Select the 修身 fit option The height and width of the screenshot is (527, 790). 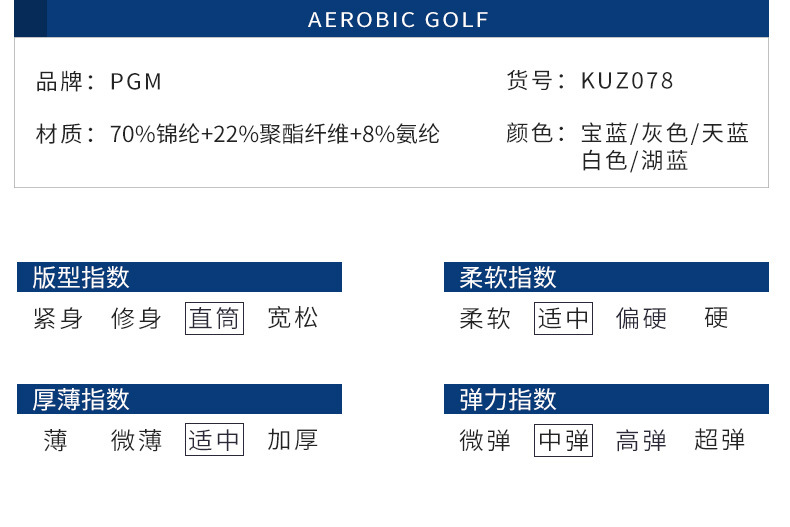point(136,319)
